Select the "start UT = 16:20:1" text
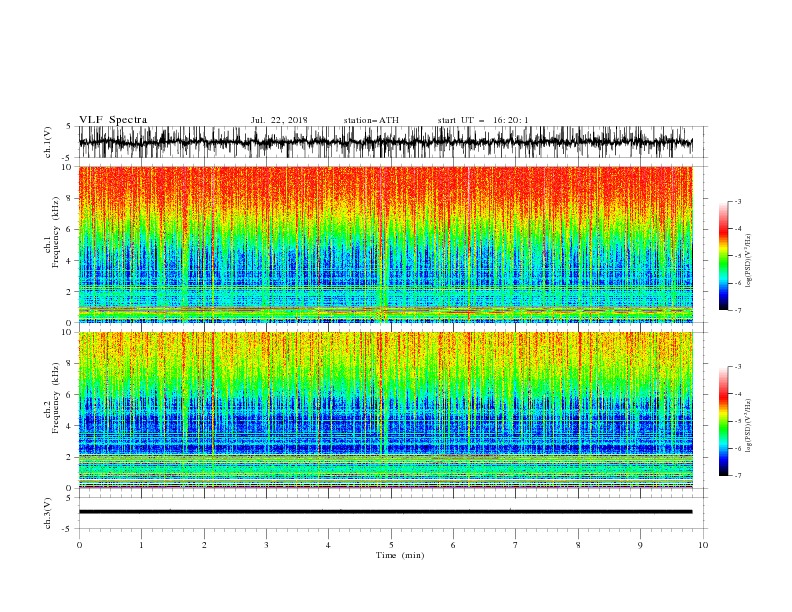The height and width of the screenshot is (612, 792). [x=483, y=120]
